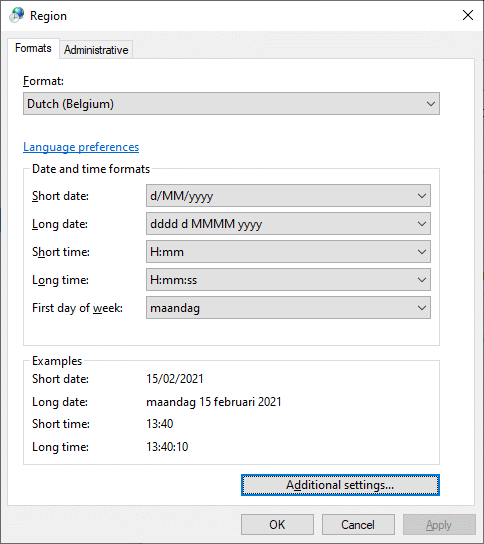
Task: Click the Additional settings button
Action: click(x=340, y=485)
